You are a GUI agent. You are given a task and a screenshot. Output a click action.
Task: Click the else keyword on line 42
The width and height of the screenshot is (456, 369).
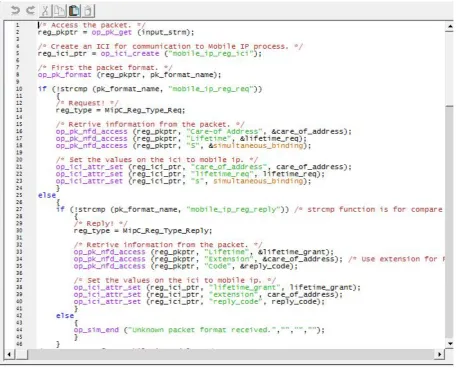point(65,316)
